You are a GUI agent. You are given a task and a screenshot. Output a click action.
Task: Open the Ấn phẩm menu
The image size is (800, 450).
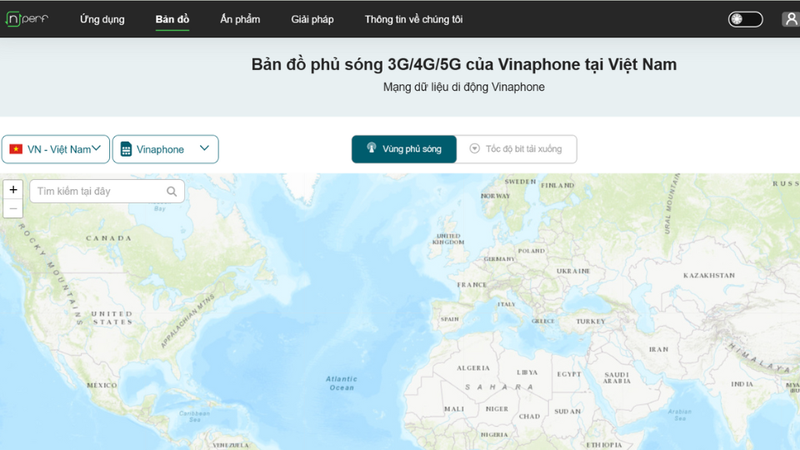pos(240,19)
